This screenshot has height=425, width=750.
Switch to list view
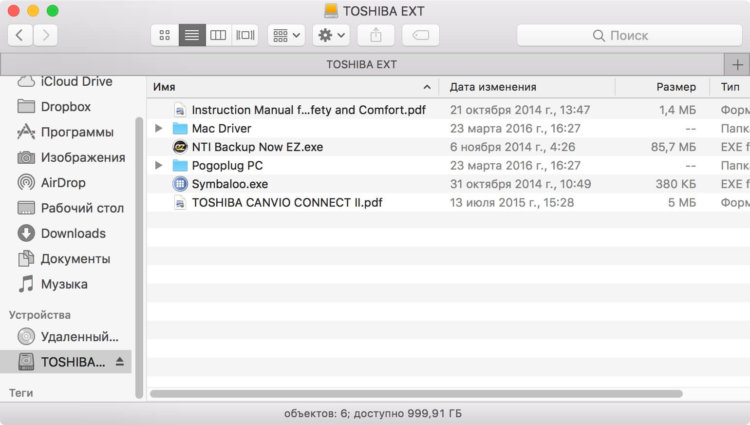click(192, 35)
